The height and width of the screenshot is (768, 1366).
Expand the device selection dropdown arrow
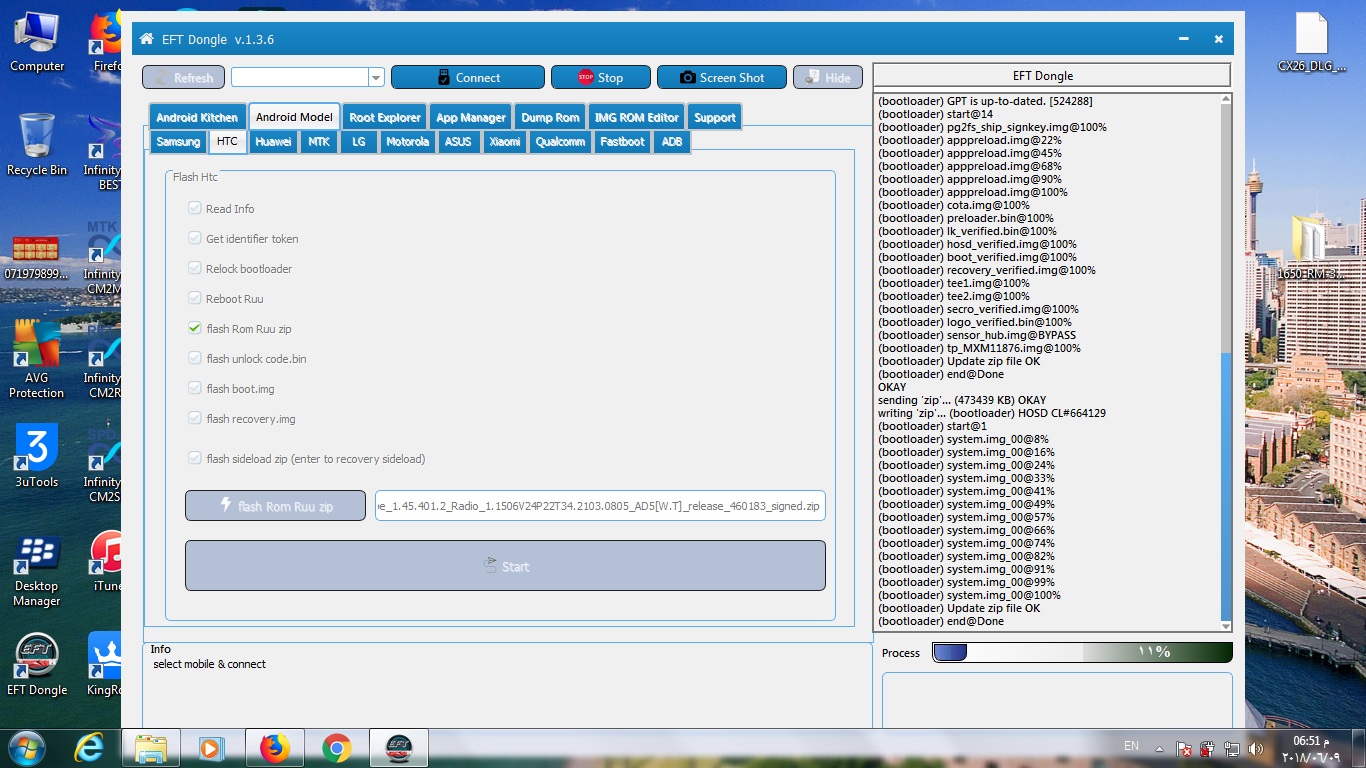tap(376, 78)
